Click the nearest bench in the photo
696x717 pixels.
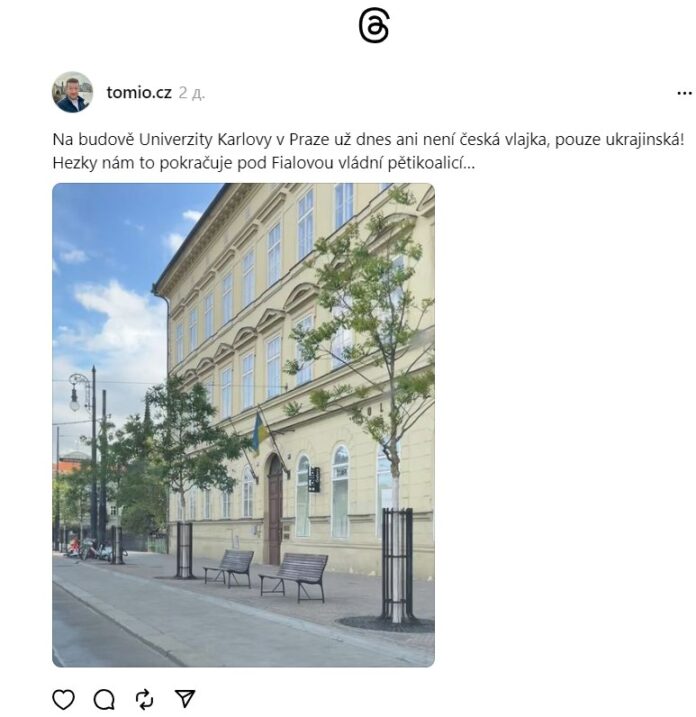pyautogui.click(x=294, y=578)
